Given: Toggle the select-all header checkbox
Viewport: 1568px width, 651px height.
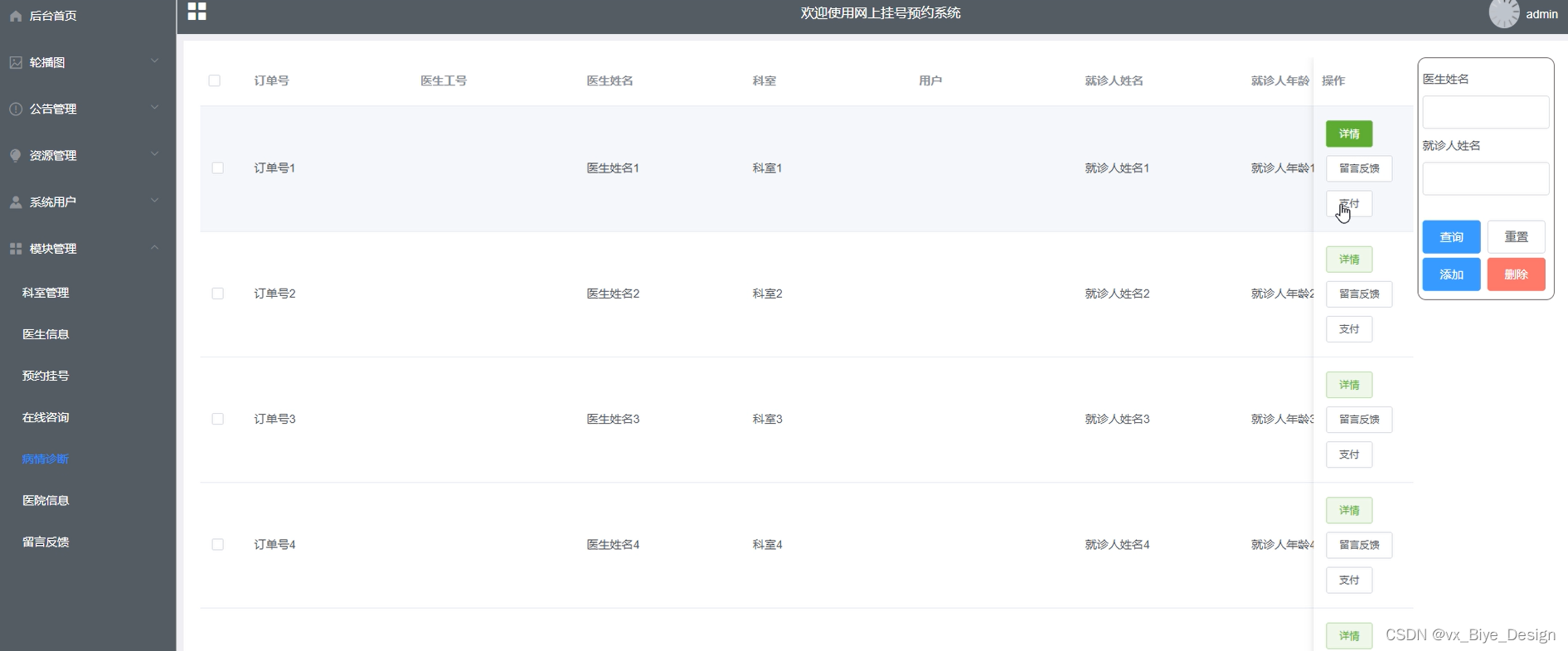Looking at the screenshot, I should tap(214, 80).
